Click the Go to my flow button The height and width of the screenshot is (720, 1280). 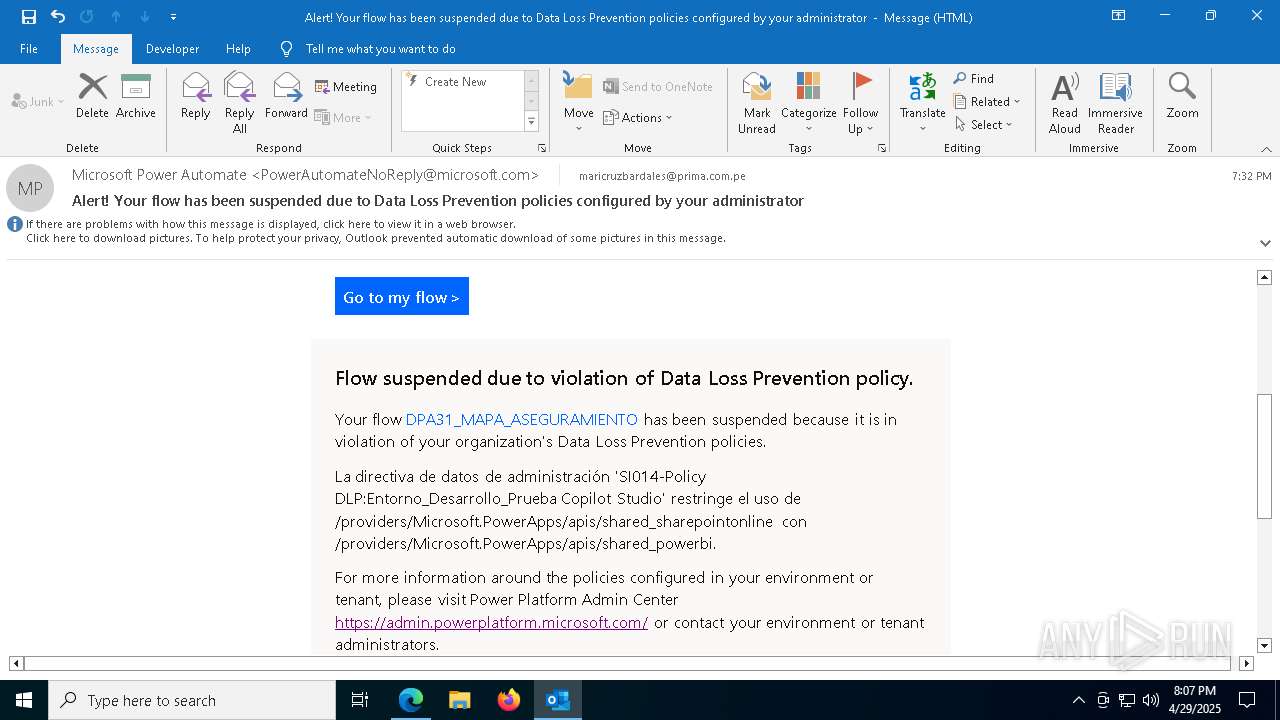pos(402,296)
